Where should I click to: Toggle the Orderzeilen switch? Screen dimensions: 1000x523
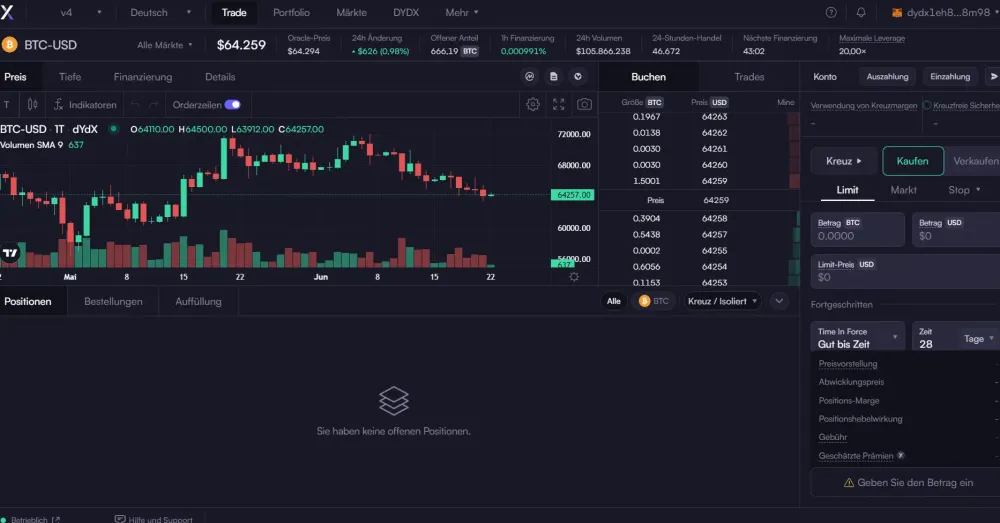click(x=232, y=105)
